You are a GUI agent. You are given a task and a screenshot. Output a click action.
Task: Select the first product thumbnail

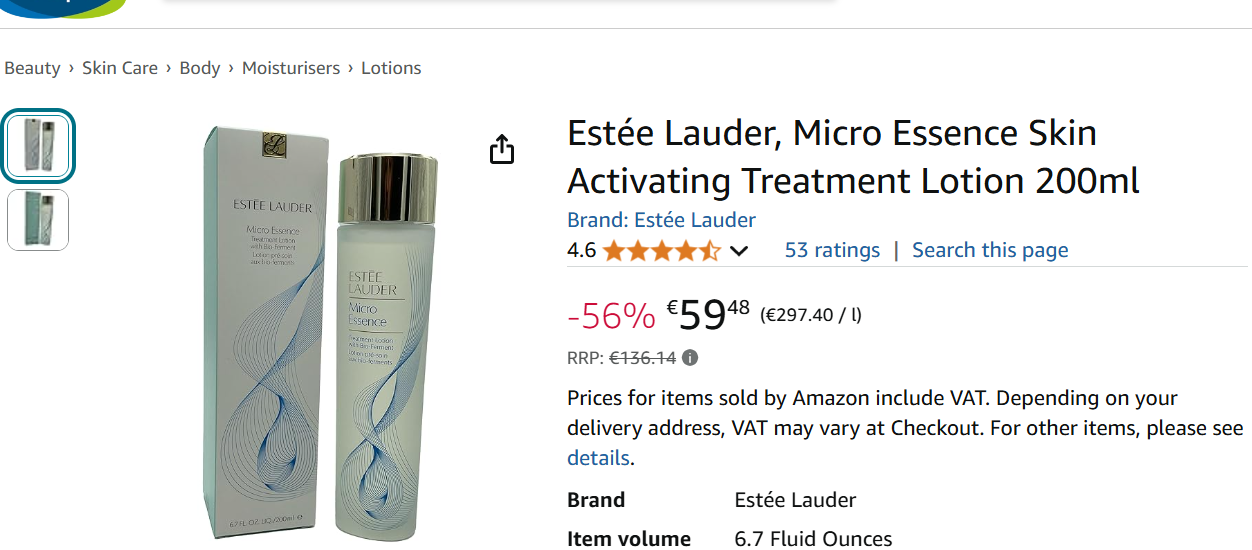[38, 147]
